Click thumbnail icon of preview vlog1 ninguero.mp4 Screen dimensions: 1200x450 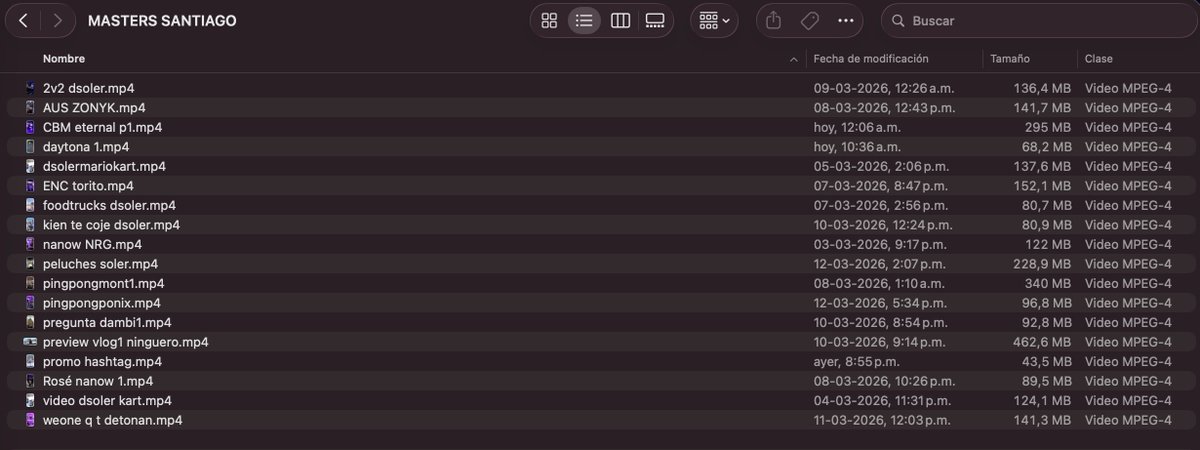coord(31,342)
